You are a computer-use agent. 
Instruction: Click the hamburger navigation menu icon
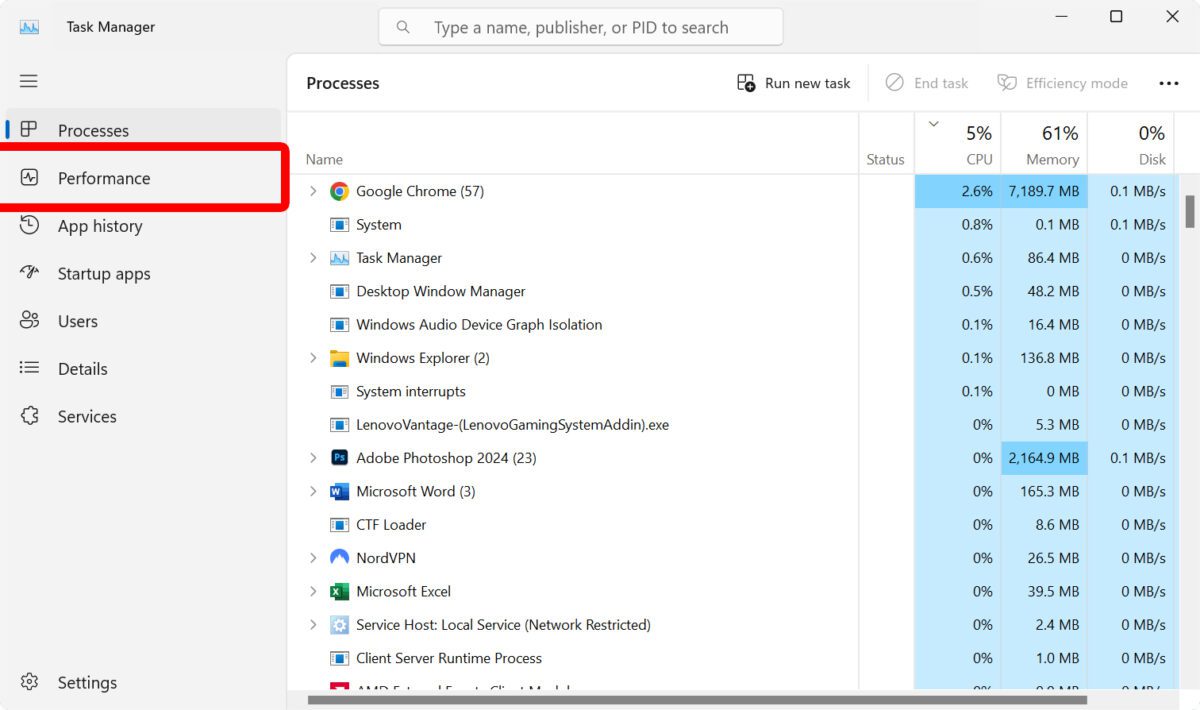point(29,81)
